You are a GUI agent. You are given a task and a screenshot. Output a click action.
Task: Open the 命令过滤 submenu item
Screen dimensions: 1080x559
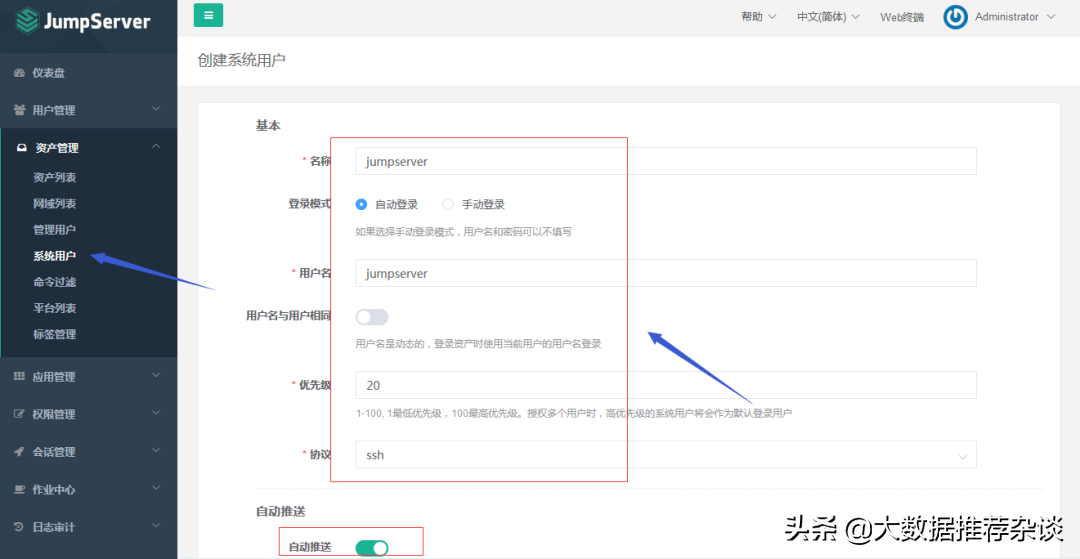pyautogui.click(x=55, y=282)
